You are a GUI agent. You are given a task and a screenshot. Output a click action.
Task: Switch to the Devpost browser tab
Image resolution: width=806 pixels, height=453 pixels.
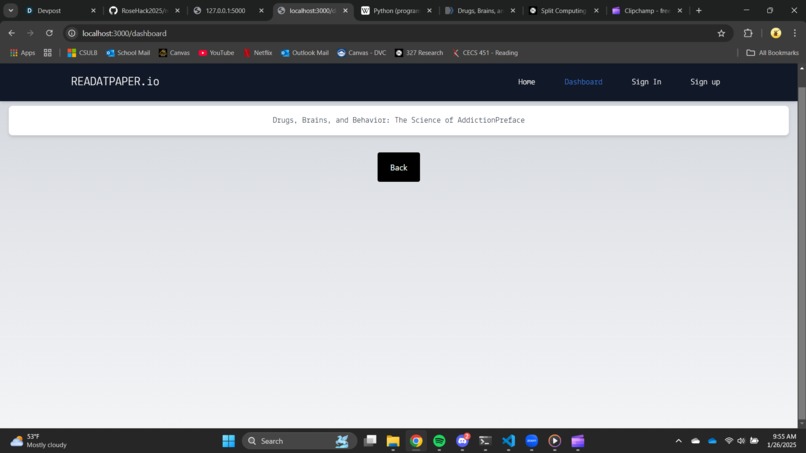coord(60,10)
